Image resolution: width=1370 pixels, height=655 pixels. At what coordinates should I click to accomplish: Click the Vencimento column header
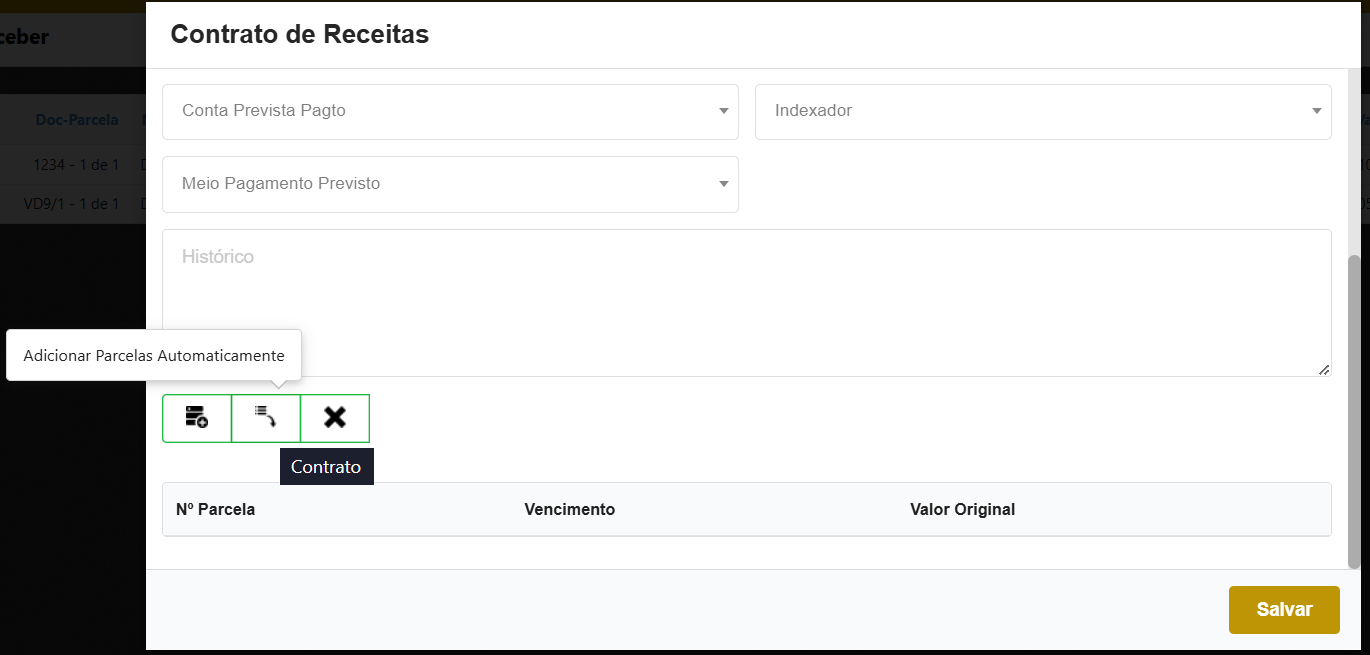(x=569, y=510)
